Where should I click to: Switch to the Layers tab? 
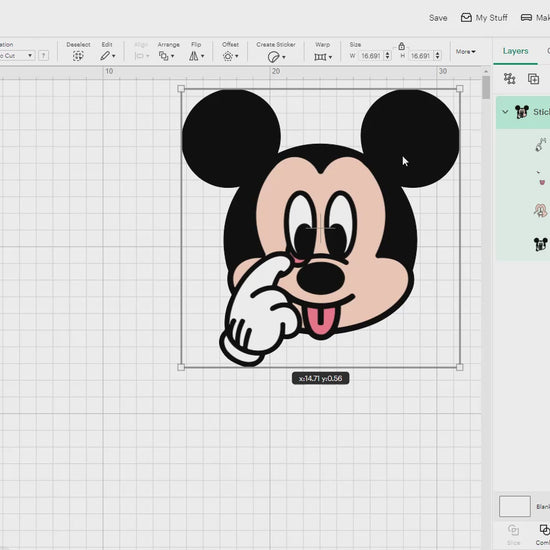pyautogui.click(x=515, y=51)
